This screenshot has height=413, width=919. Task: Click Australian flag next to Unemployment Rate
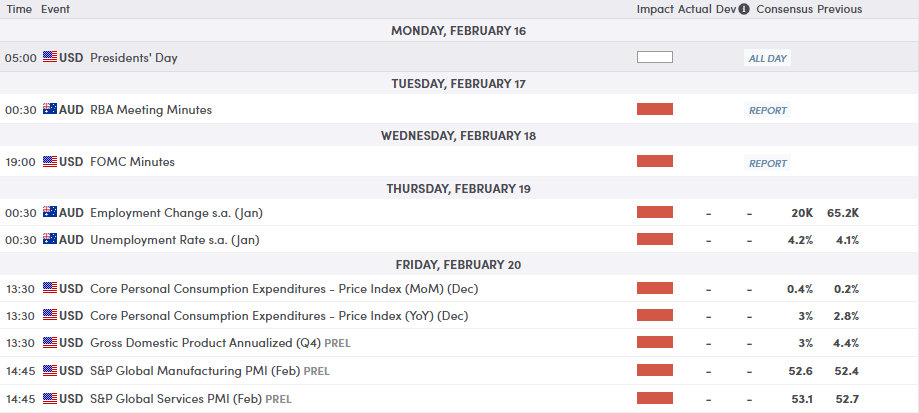point(50,240)
